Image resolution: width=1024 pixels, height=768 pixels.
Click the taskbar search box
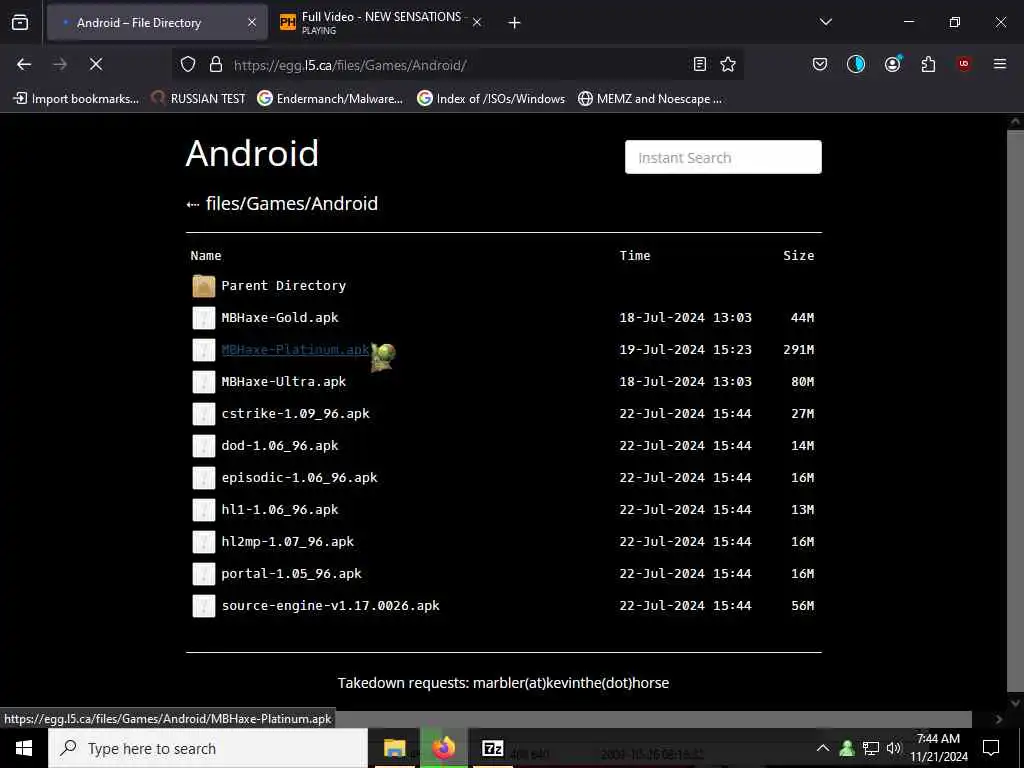point(208,748)
